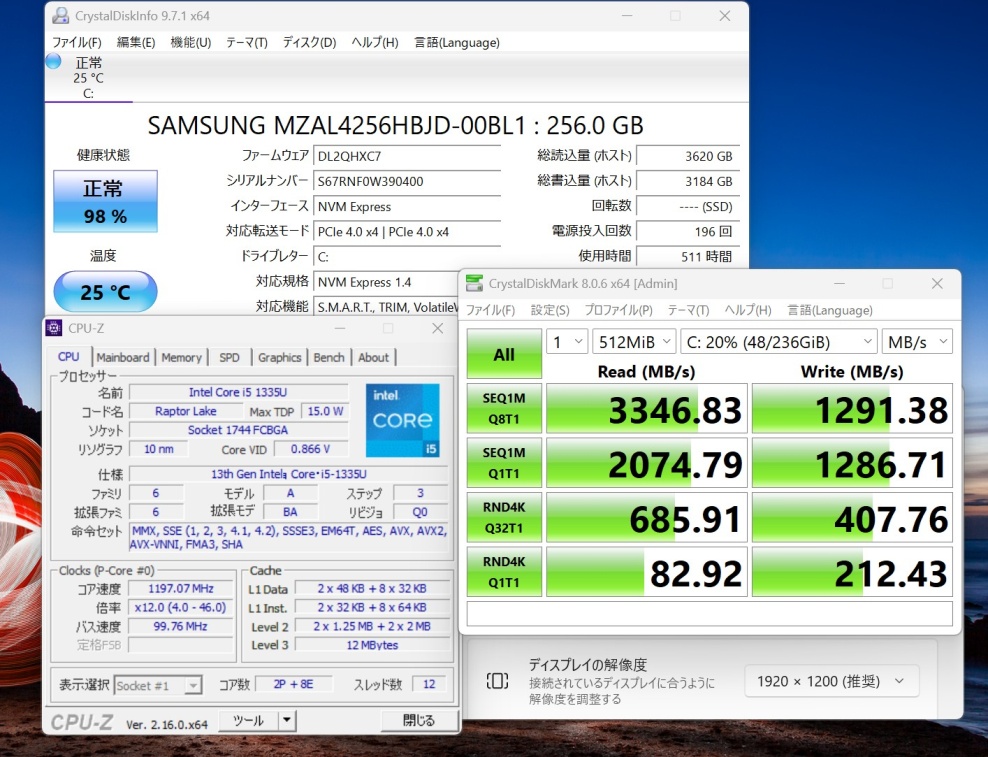The image size is (988, 757).
Task: Click the CrystalDiskInfo title bar app icon
Action: point(61,16)
